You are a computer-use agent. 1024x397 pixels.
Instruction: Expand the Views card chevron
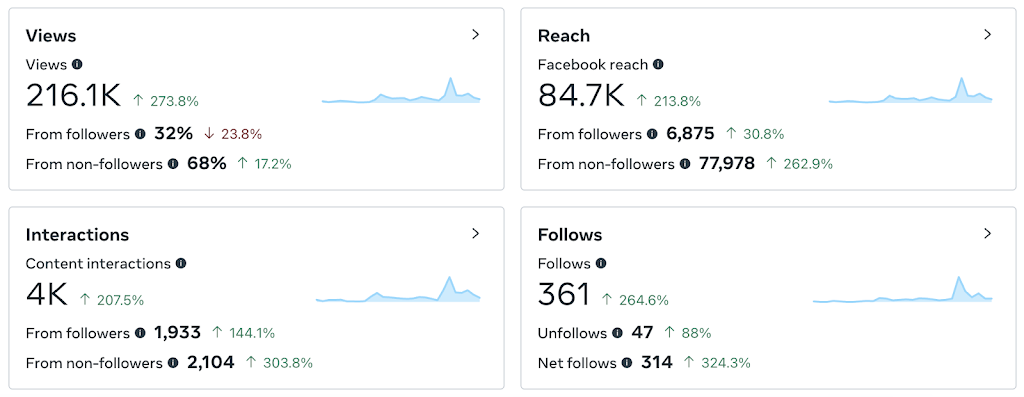tap(476, 35)
